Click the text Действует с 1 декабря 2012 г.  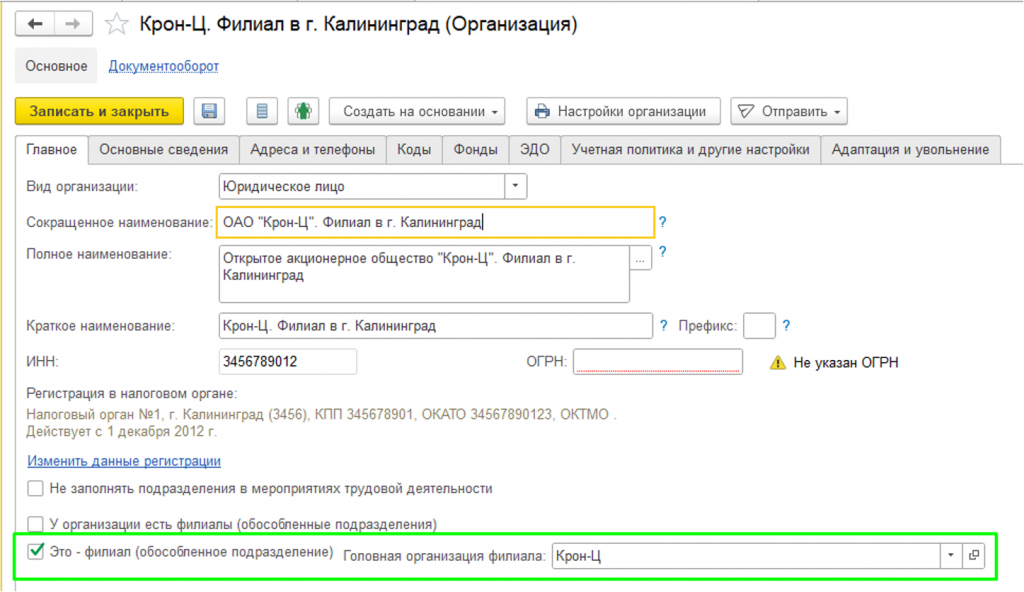coord(121,431)
